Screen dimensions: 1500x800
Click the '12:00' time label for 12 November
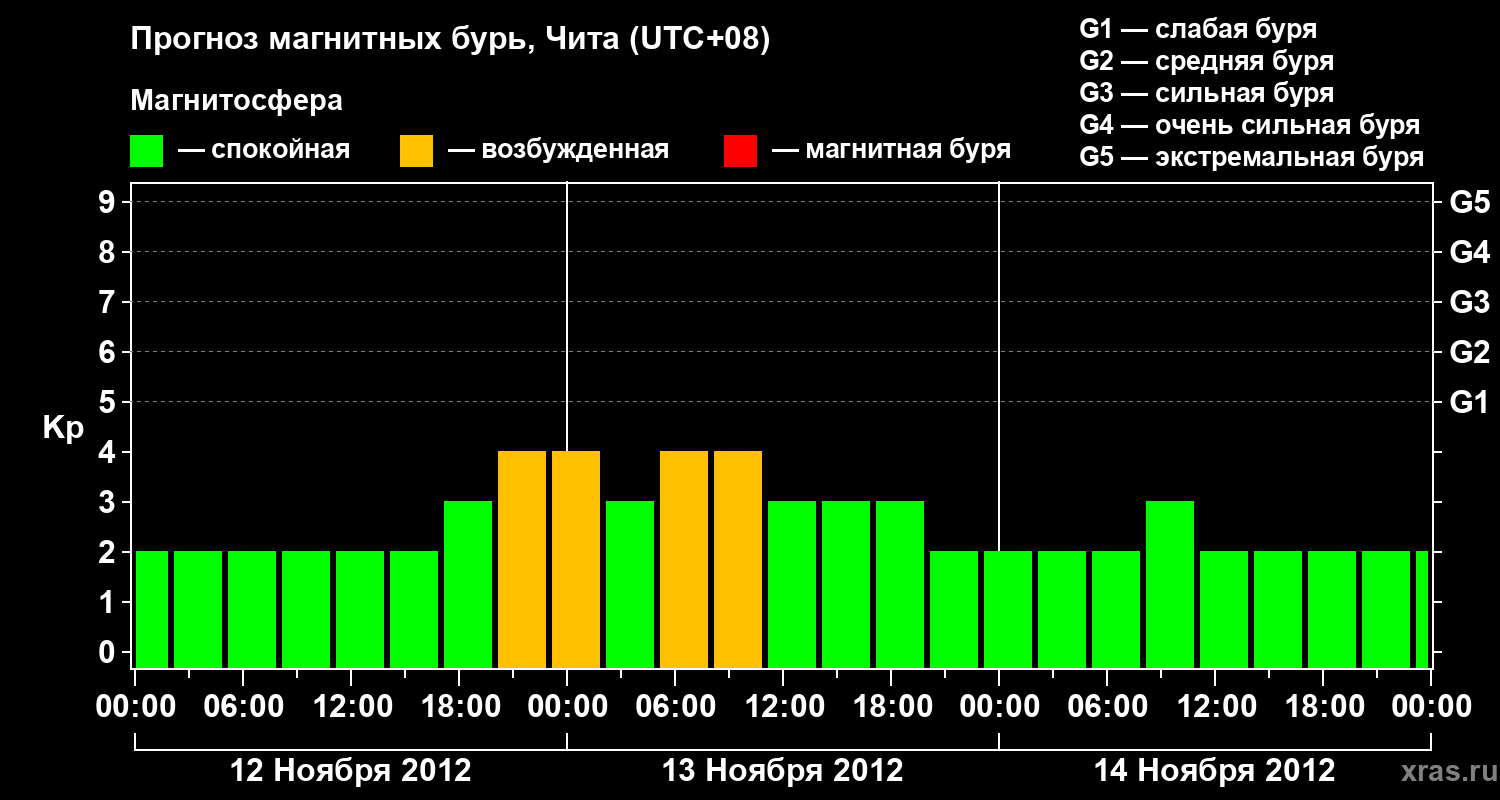point(351,707)
